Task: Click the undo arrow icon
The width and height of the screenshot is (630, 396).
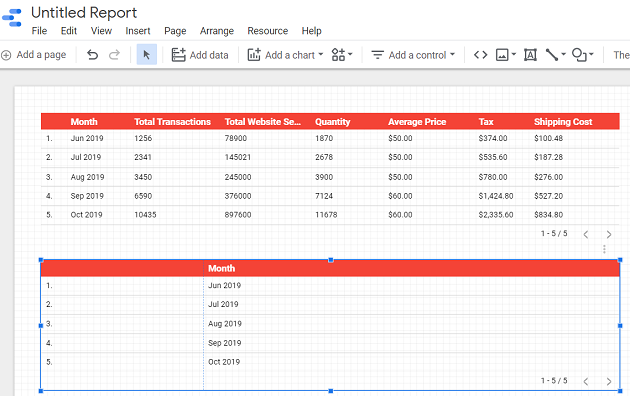Action: coord(92,55)
